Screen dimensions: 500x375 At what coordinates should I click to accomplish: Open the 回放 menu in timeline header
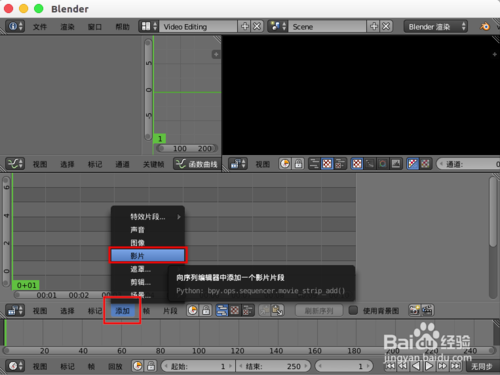(115, 366)
